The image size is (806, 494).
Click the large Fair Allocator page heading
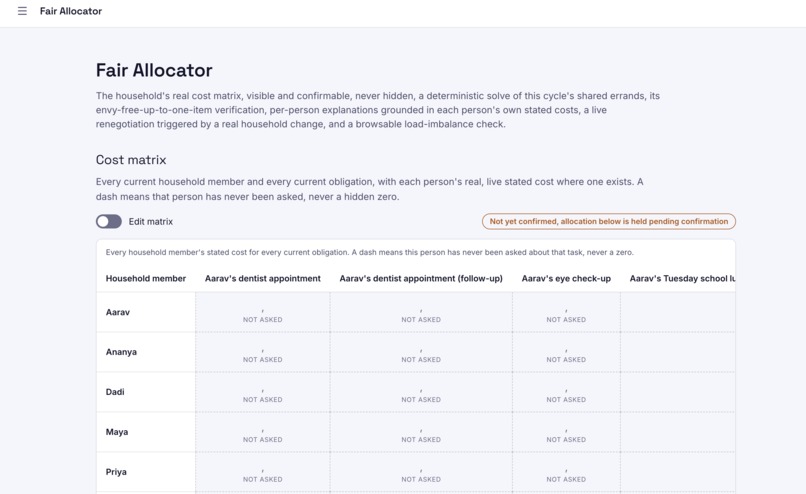(x=154, y=70)
